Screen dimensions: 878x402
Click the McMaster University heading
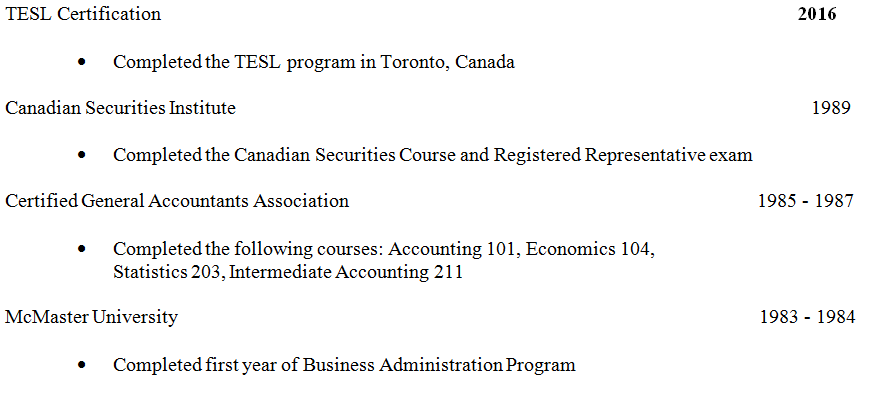point(92,317)
